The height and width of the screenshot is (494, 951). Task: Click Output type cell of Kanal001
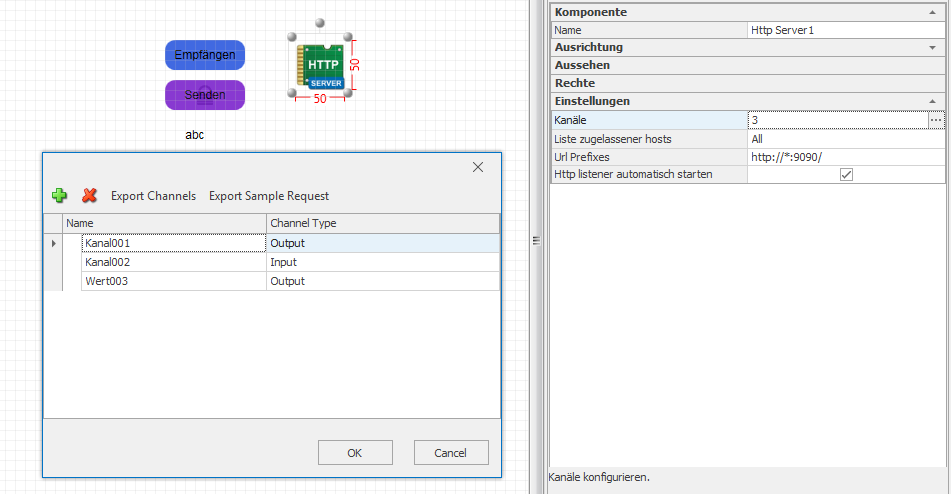pyautogui.click(x=383, y=243)
